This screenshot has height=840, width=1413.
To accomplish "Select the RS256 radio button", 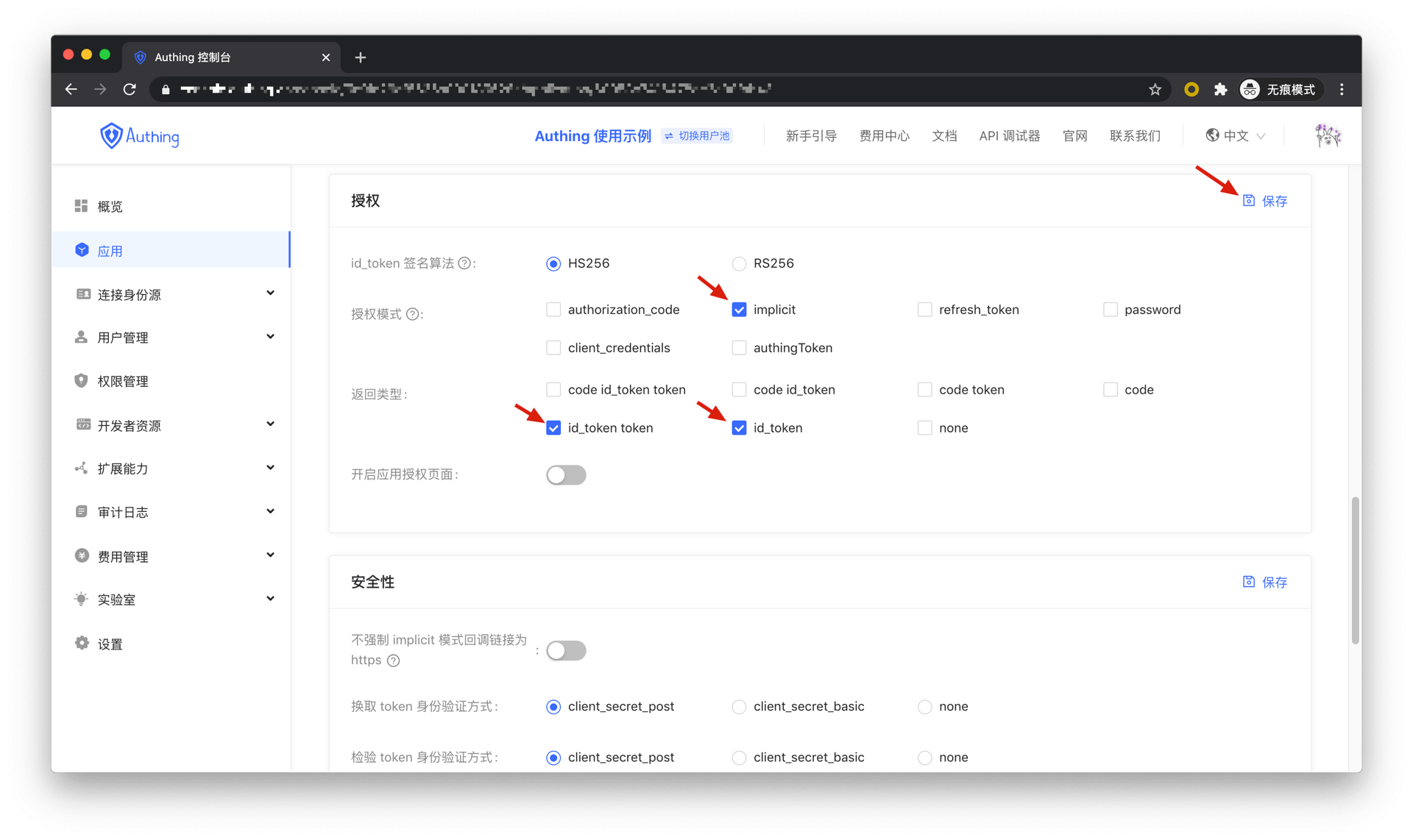I will point(739,263).
